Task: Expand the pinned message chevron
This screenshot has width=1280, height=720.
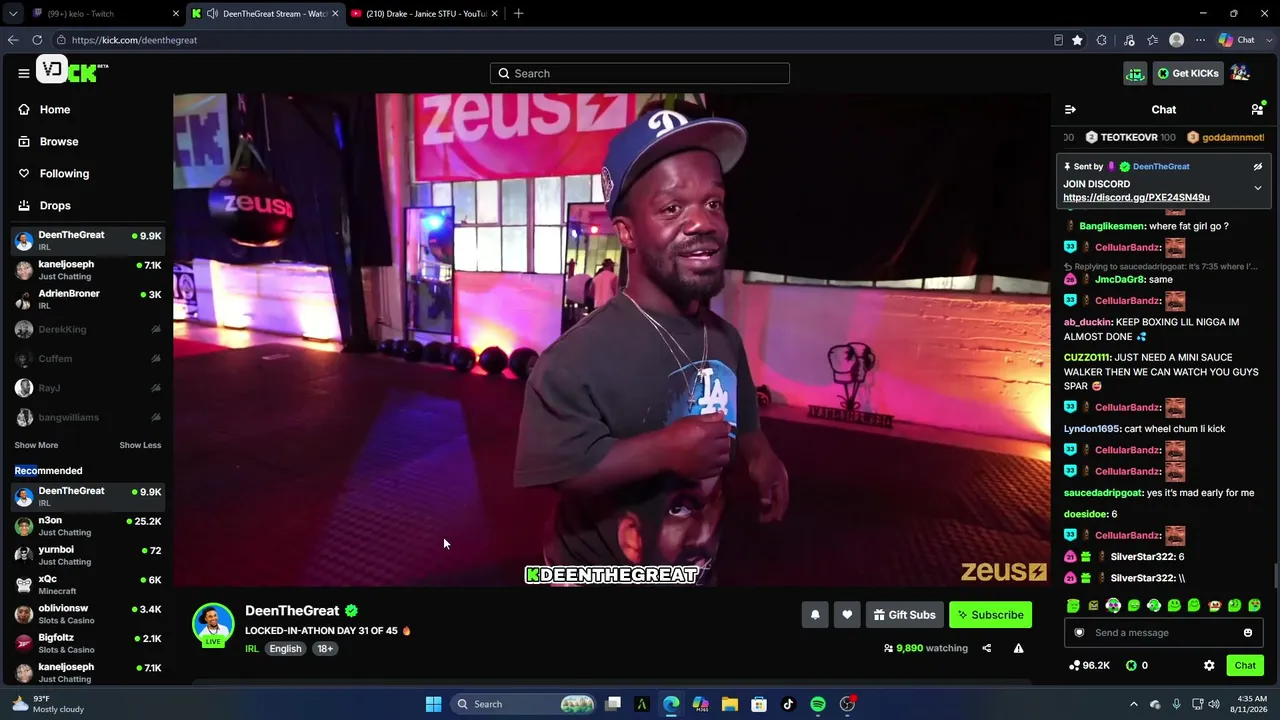Action: (1258, 188)
